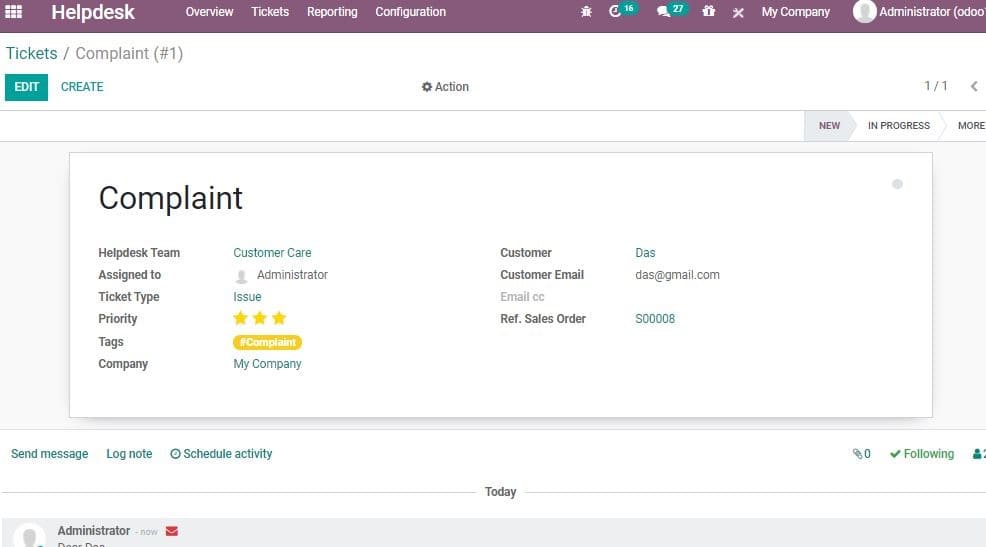Click the debug bug icon
The width and height of the screenshot is (986, 547).
tap(586, 12)
